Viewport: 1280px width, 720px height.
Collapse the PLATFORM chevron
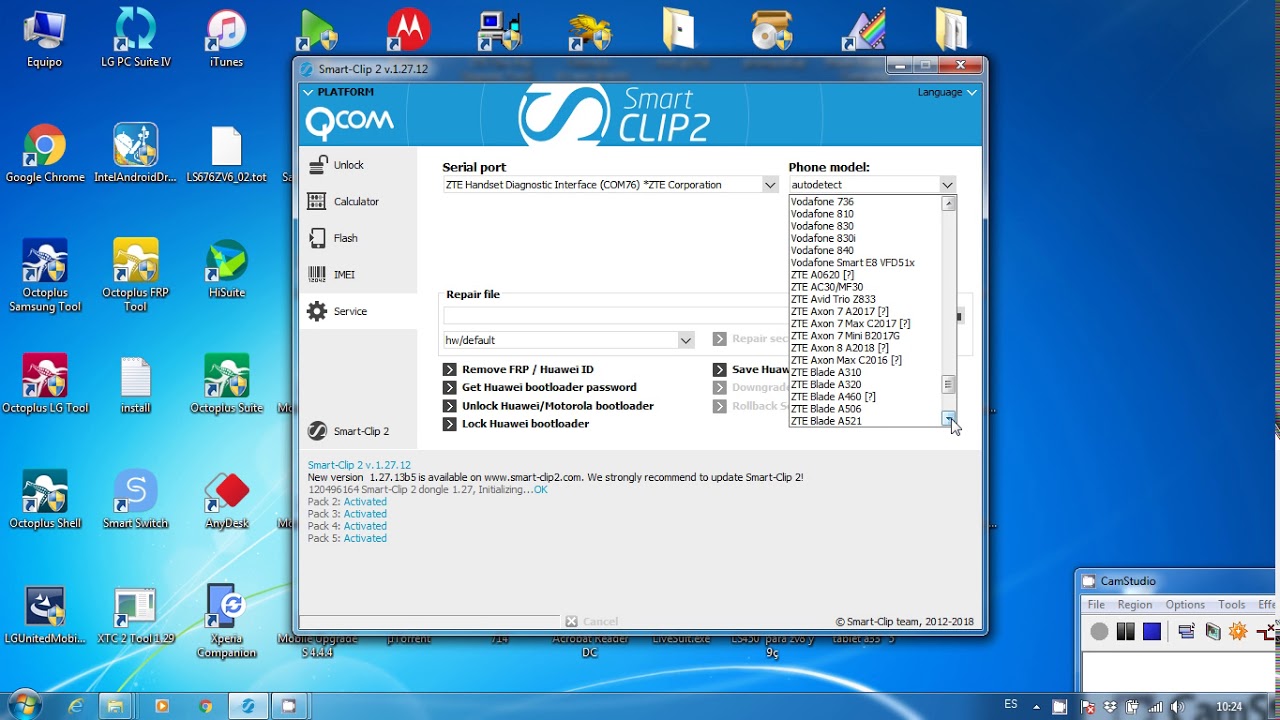pos(308,92)
